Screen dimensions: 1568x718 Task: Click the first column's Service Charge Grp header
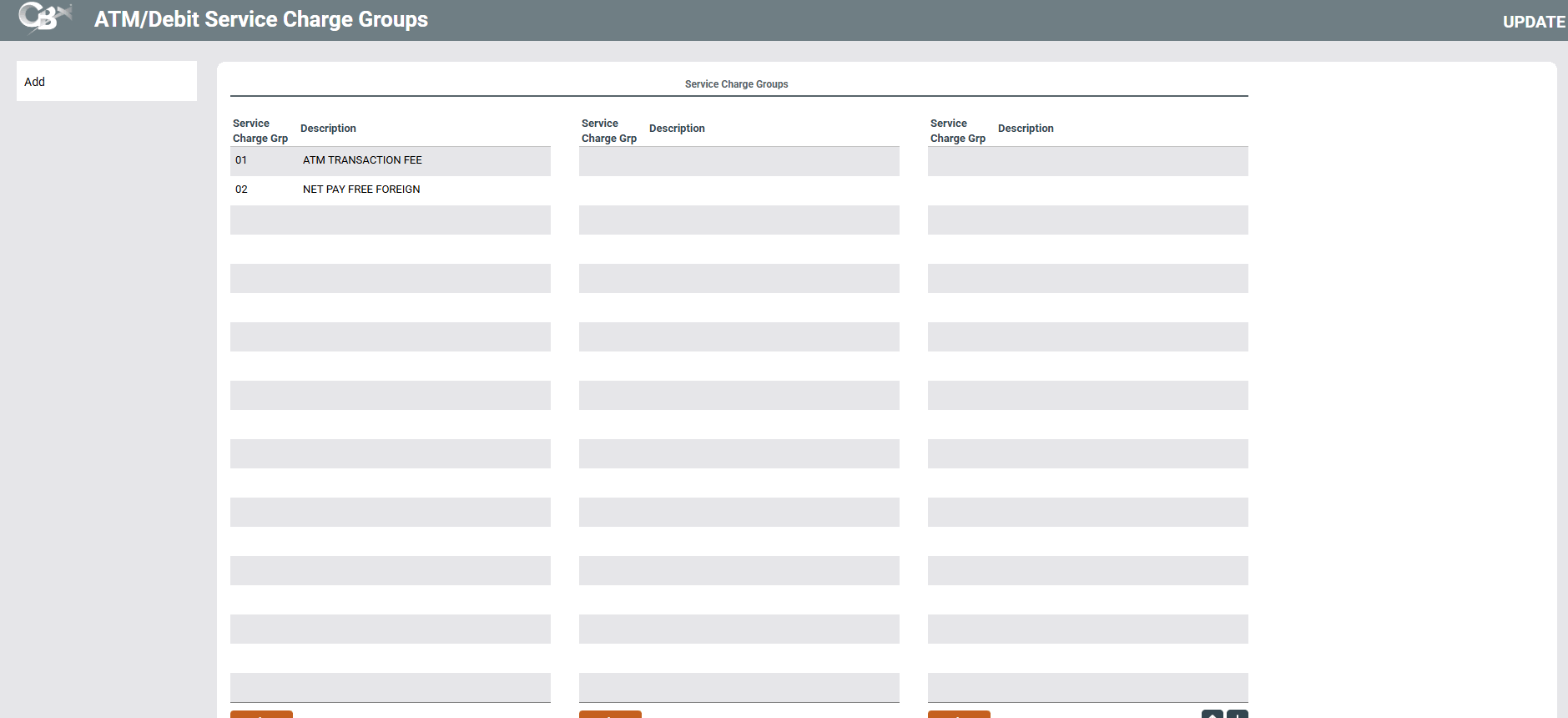point(260,130)
